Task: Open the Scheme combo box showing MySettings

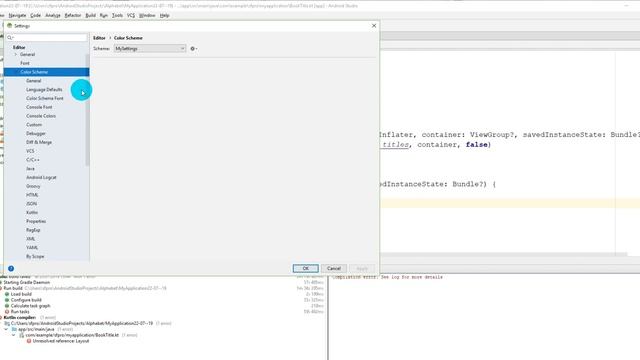Action: tap(150, 49)
